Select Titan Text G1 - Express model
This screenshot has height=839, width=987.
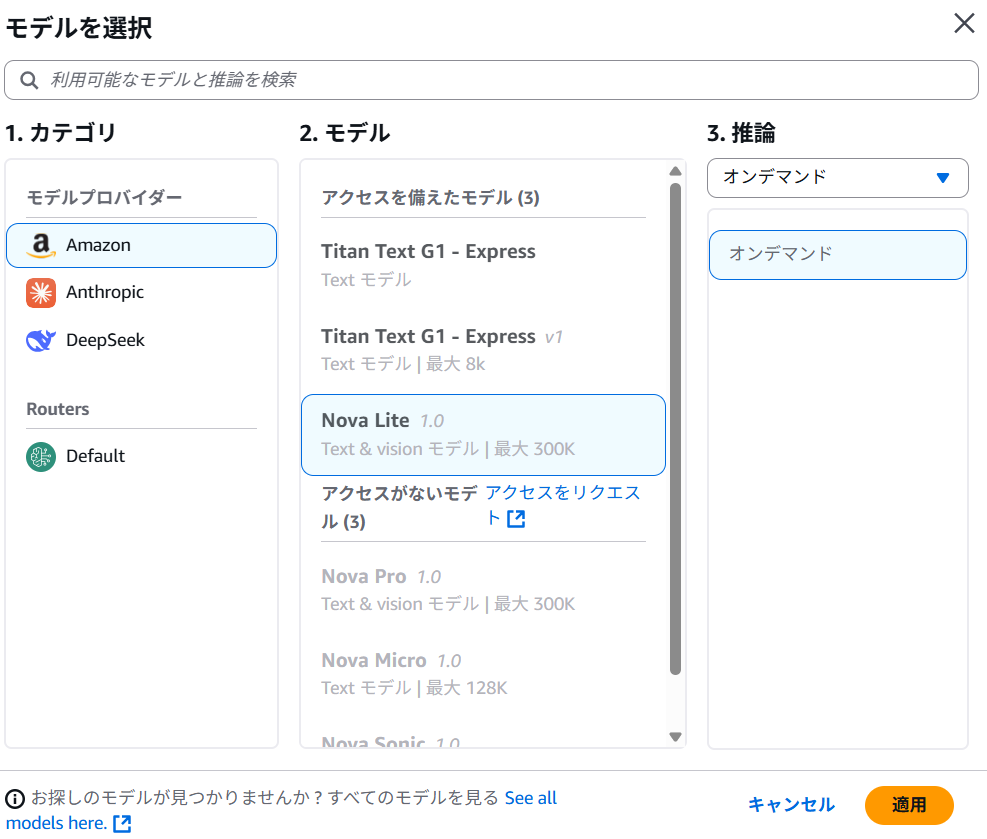[483, 265]
